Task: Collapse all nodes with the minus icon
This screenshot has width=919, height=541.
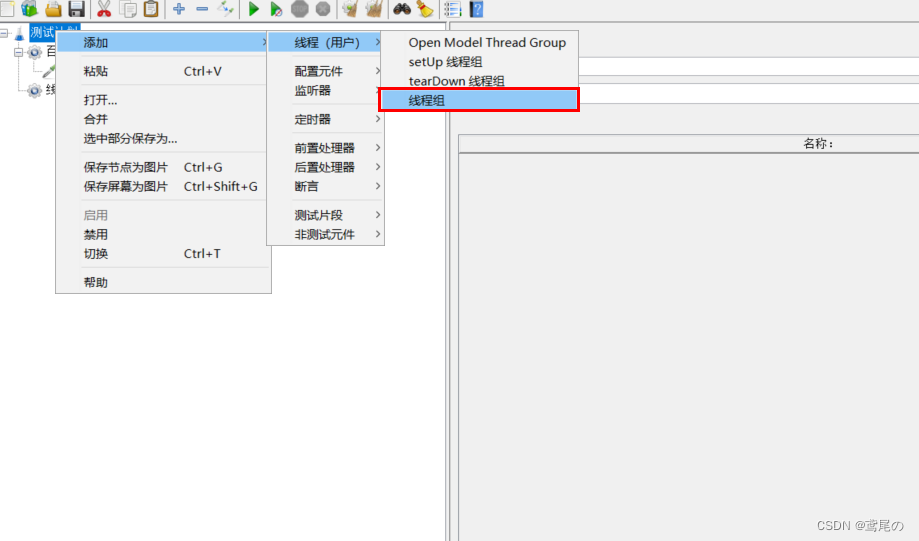Action: (x=202, y=9)
